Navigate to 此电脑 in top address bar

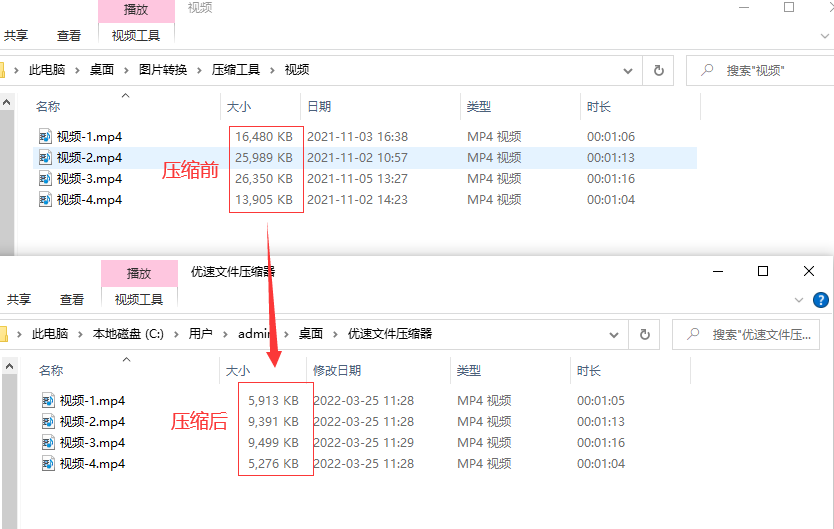coord(47,70)
